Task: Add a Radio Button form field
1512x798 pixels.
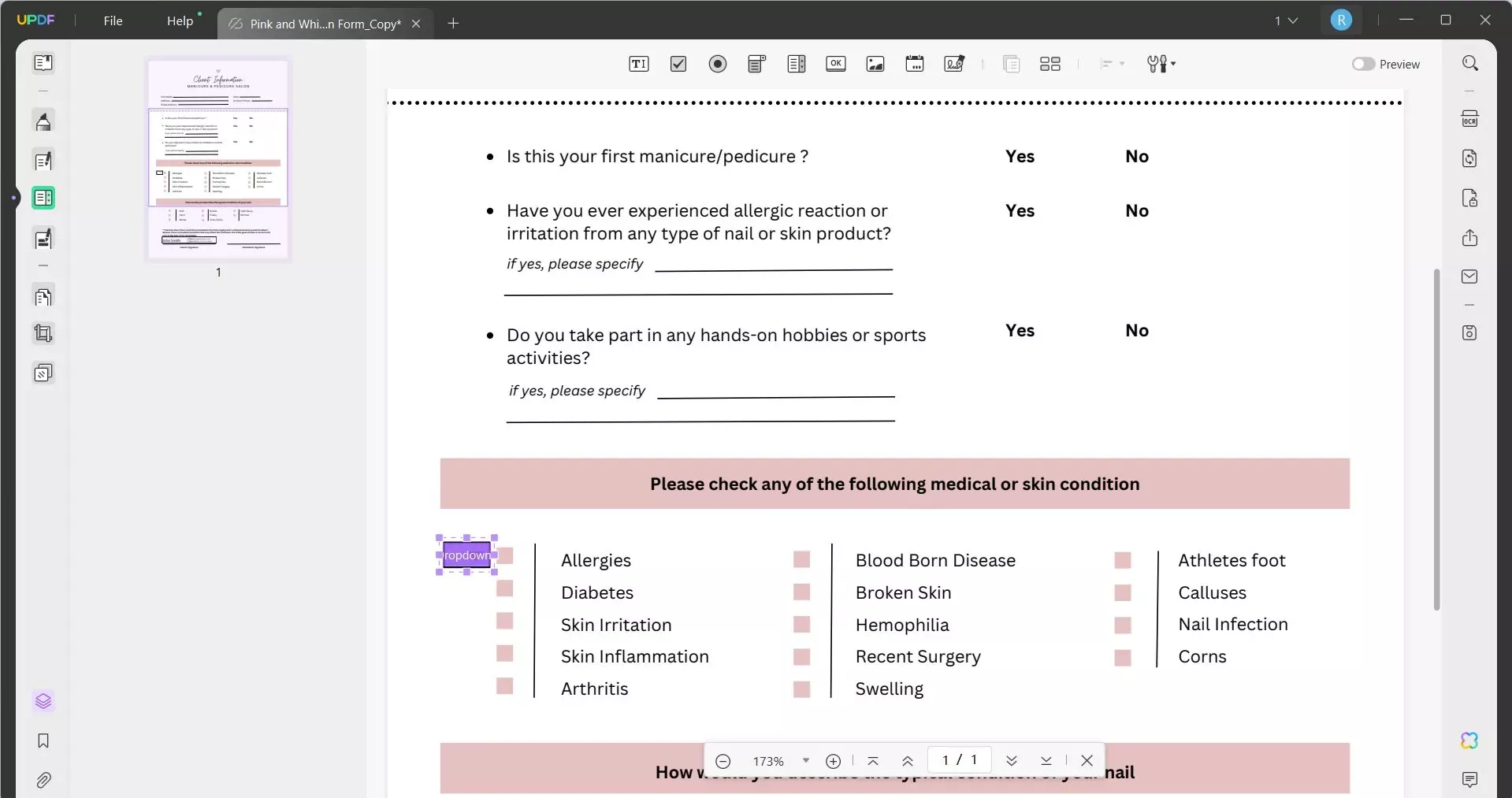Action: (x=717, y=64)
